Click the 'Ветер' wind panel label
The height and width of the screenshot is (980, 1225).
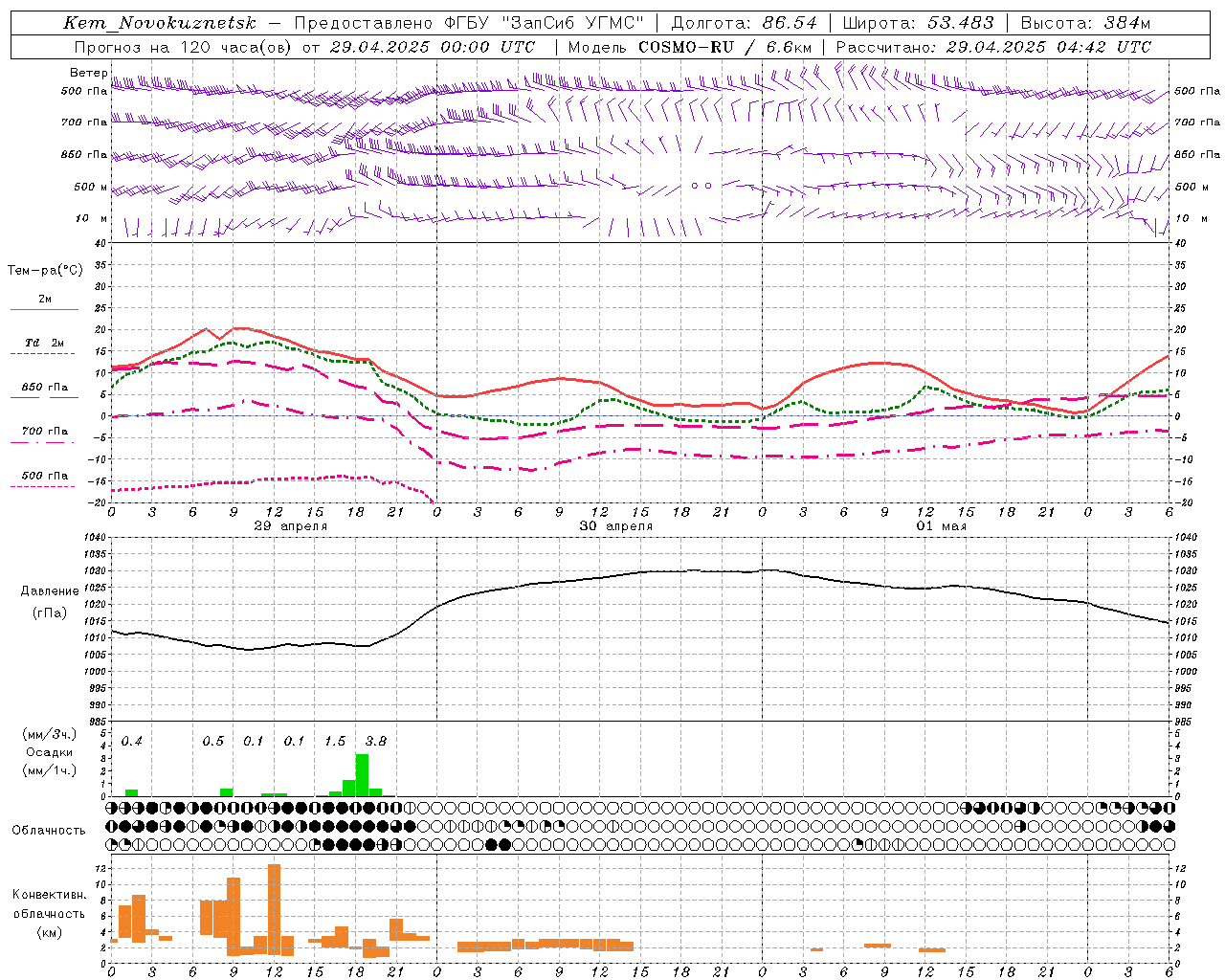(88, 73)
